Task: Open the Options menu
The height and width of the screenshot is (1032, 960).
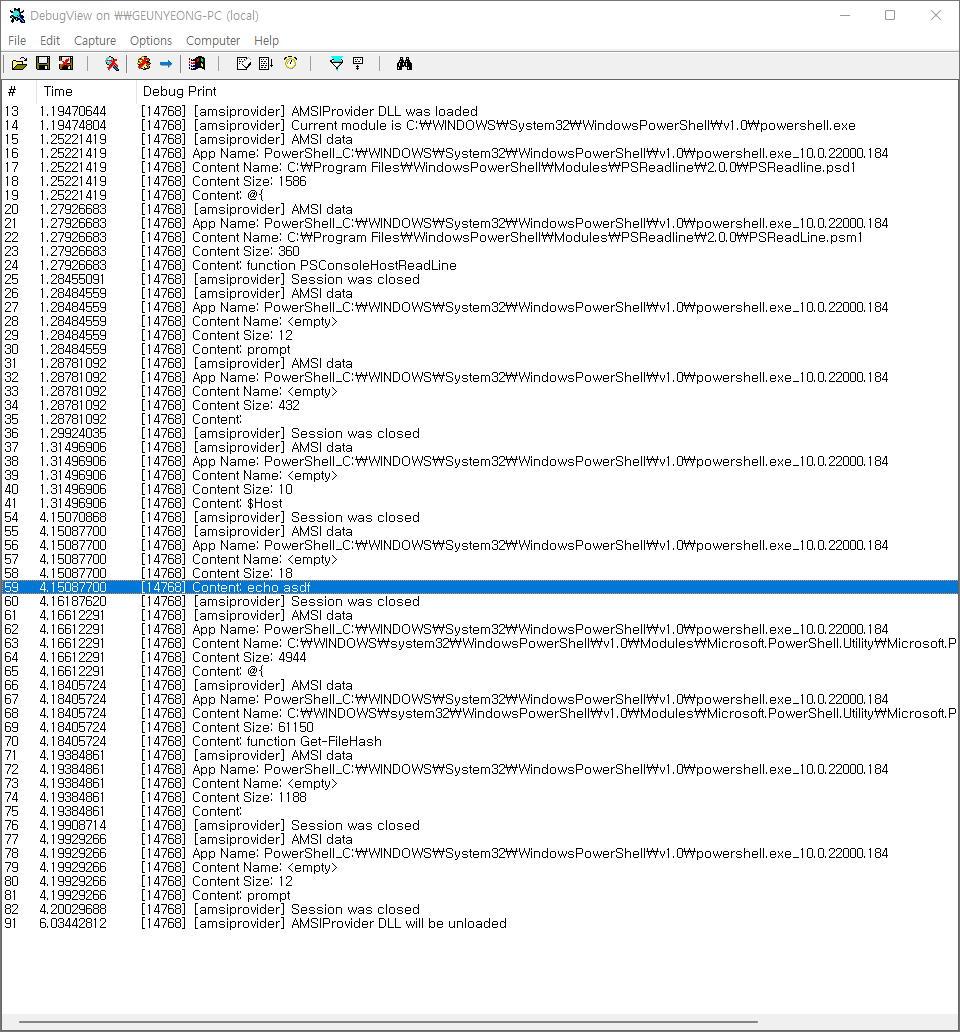Action: (151, 41)
